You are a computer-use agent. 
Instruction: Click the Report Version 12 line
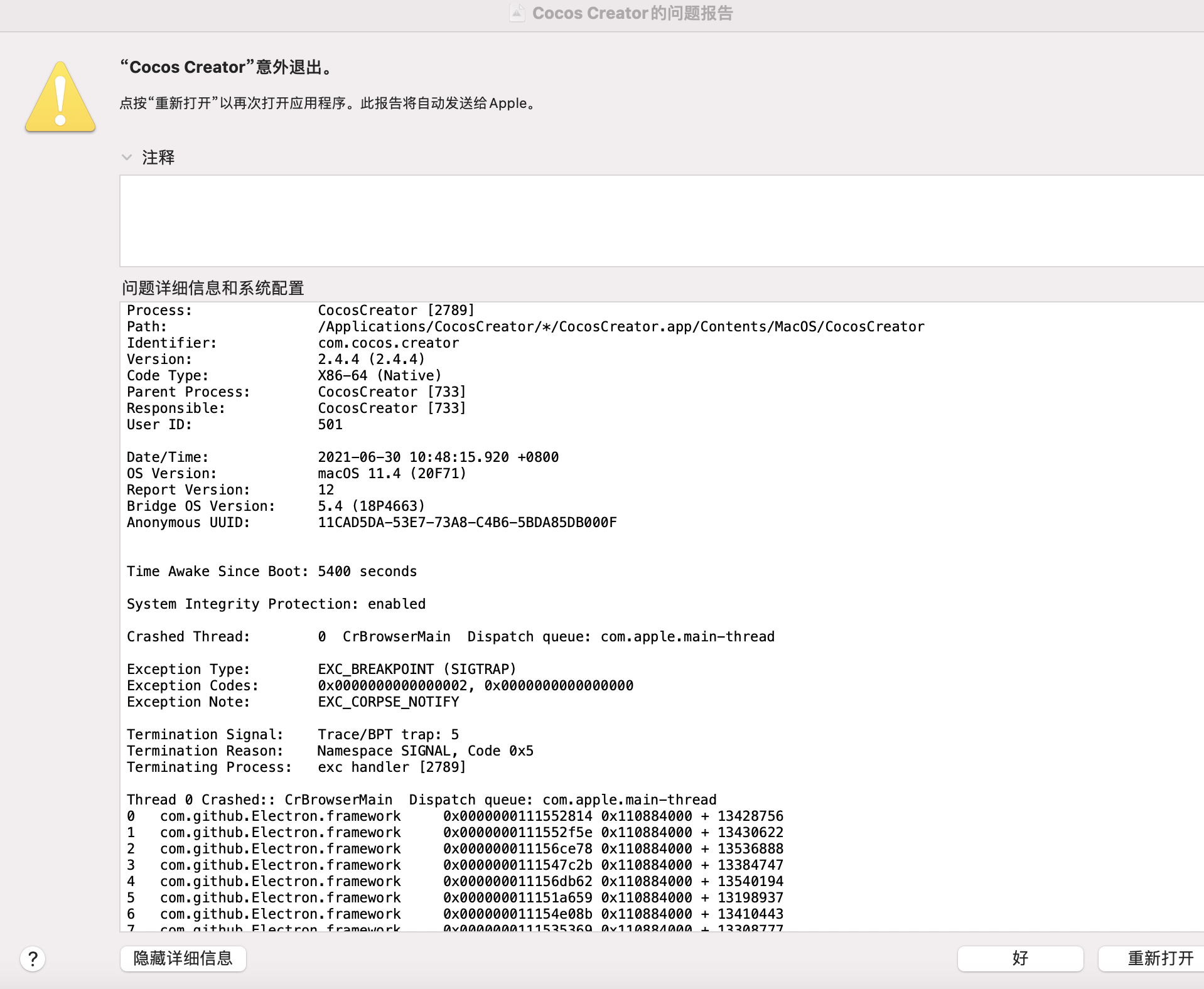[x=230, y=489]
